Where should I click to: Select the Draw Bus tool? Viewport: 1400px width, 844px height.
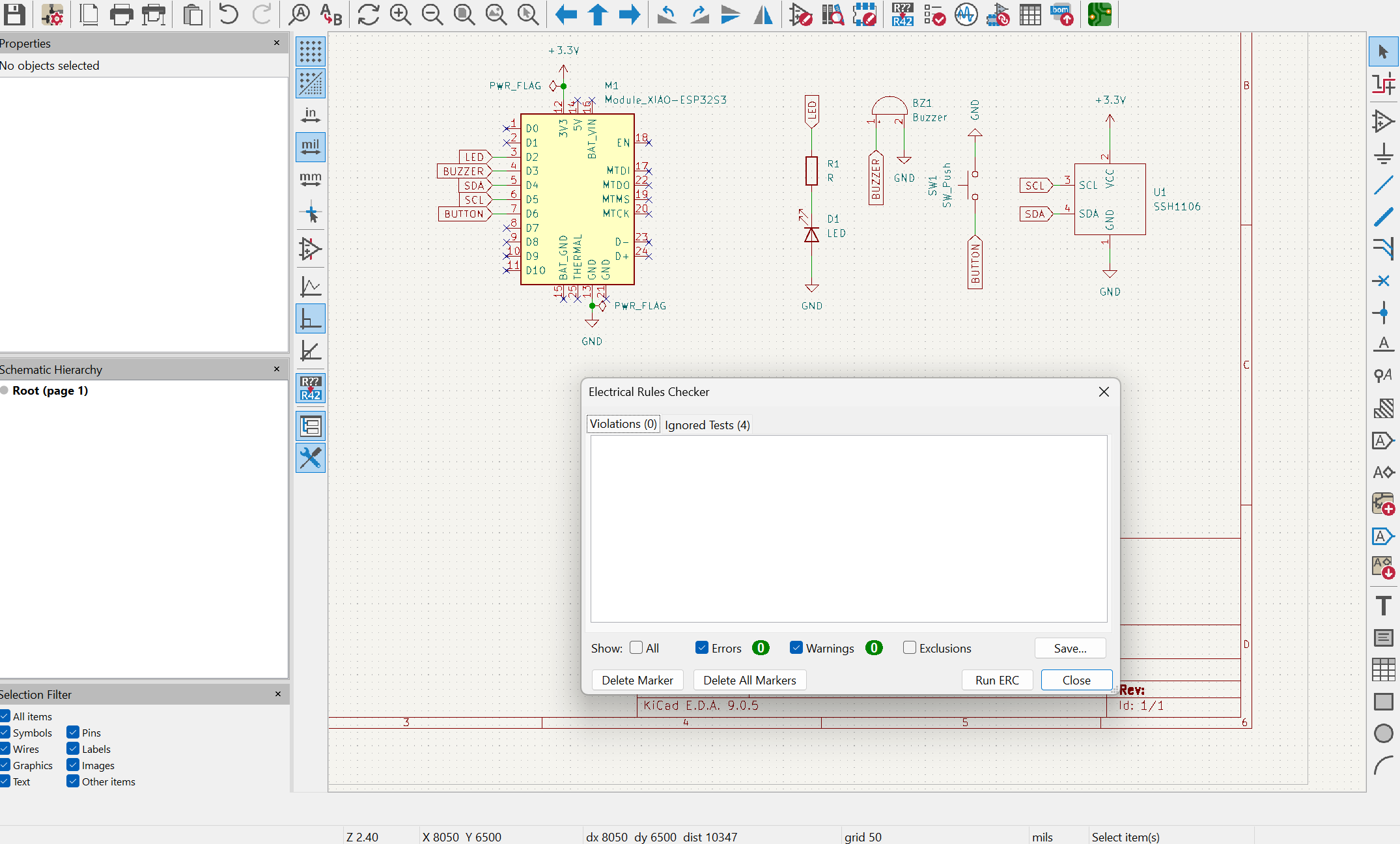(x=1383, y=217)
